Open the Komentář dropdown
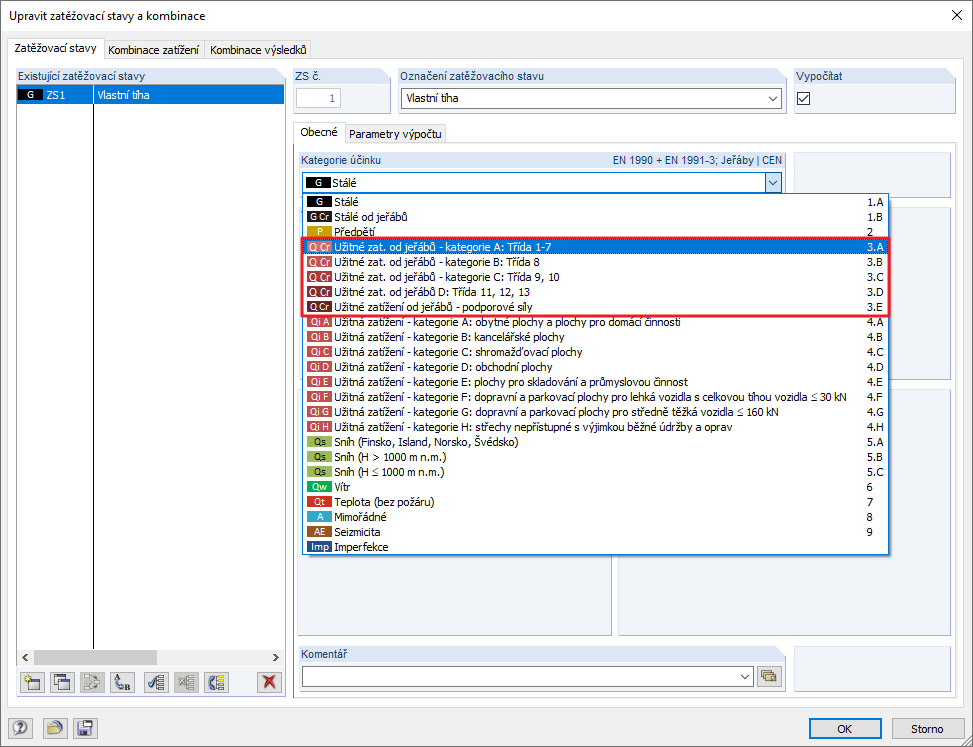This screenshot has width=973, height=747. (746, 676)
